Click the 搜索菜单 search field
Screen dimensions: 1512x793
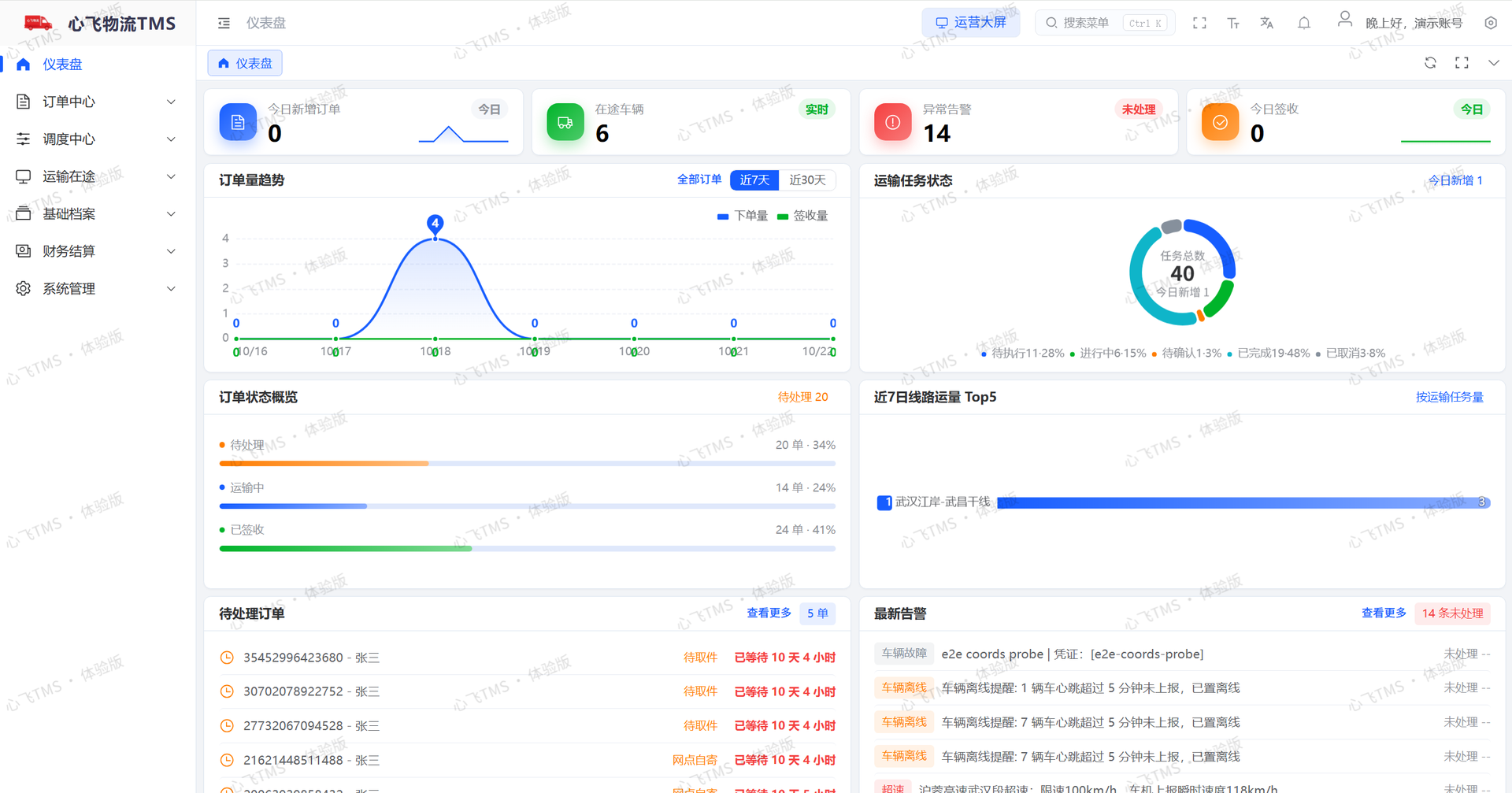point(1106,23)
